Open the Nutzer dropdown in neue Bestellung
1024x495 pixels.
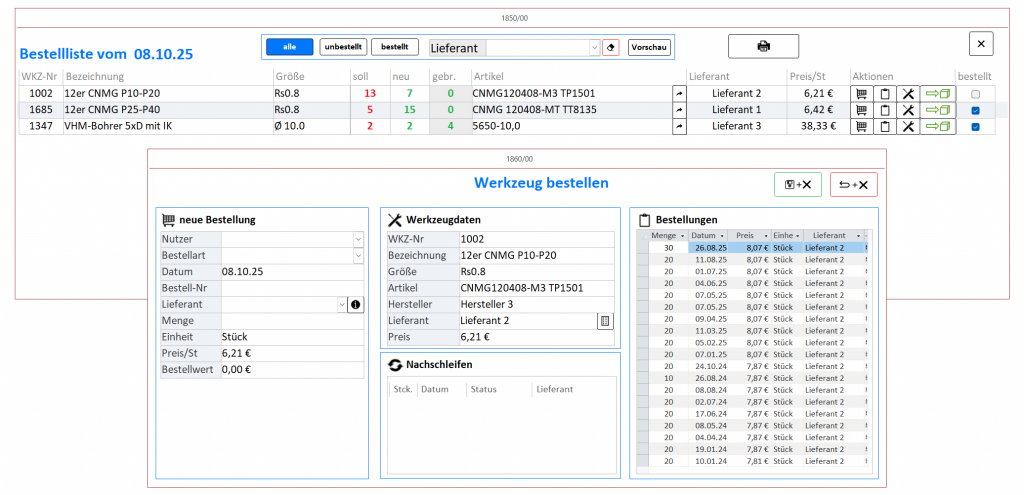[358, 239]
